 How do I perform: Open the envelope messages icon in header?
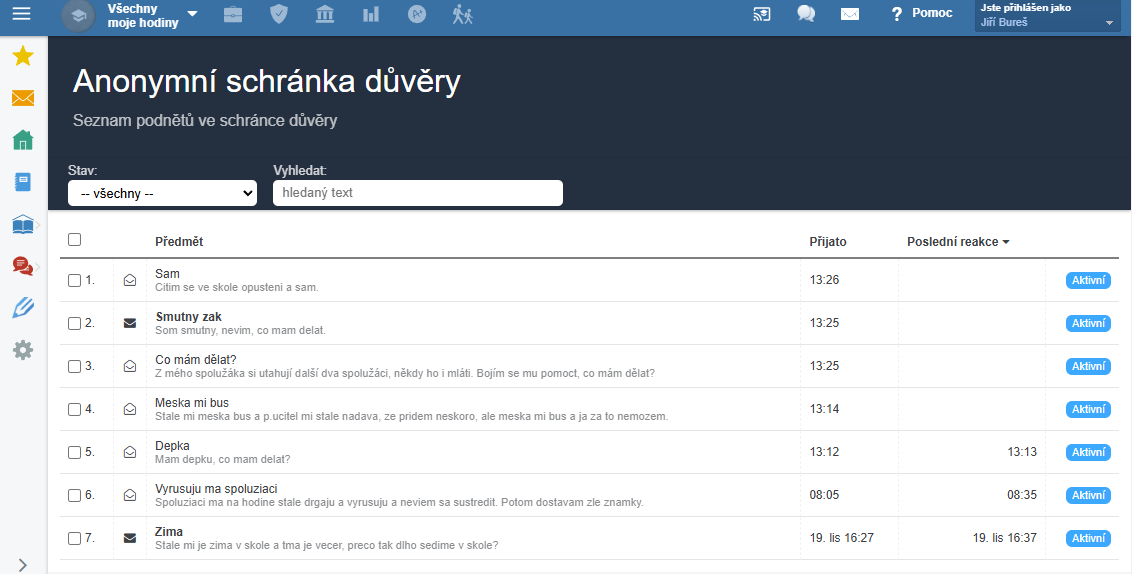point(850,14)
